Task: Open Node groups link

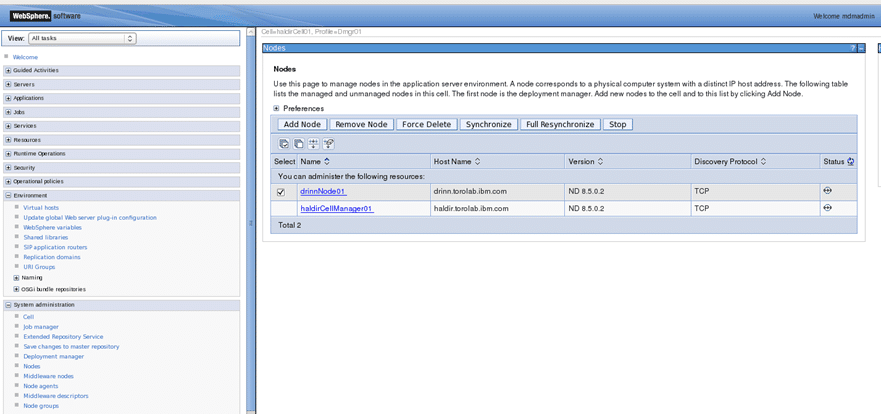Action: (x=41, y=406)
